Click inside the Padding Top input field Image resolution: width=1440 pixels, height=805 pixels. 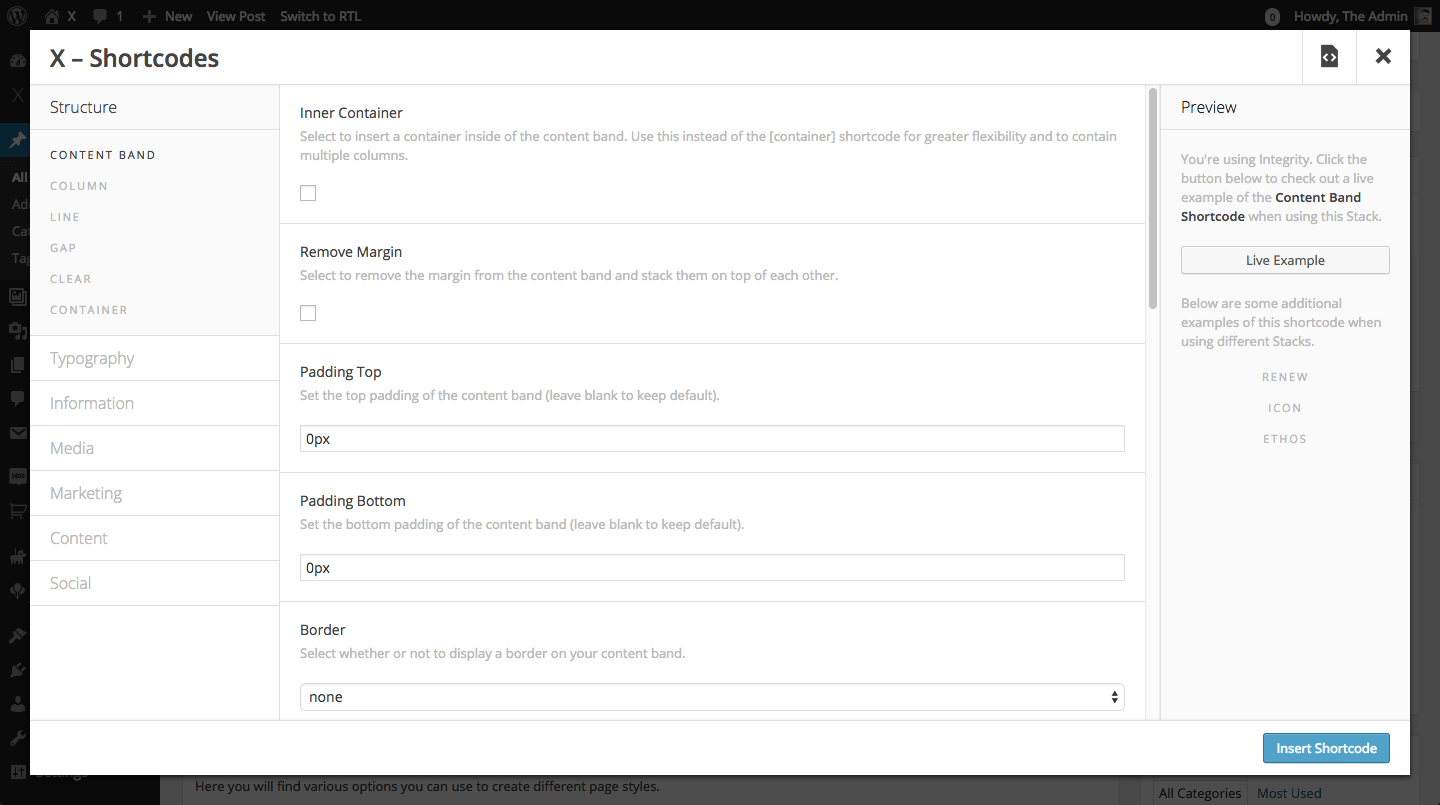712,438
